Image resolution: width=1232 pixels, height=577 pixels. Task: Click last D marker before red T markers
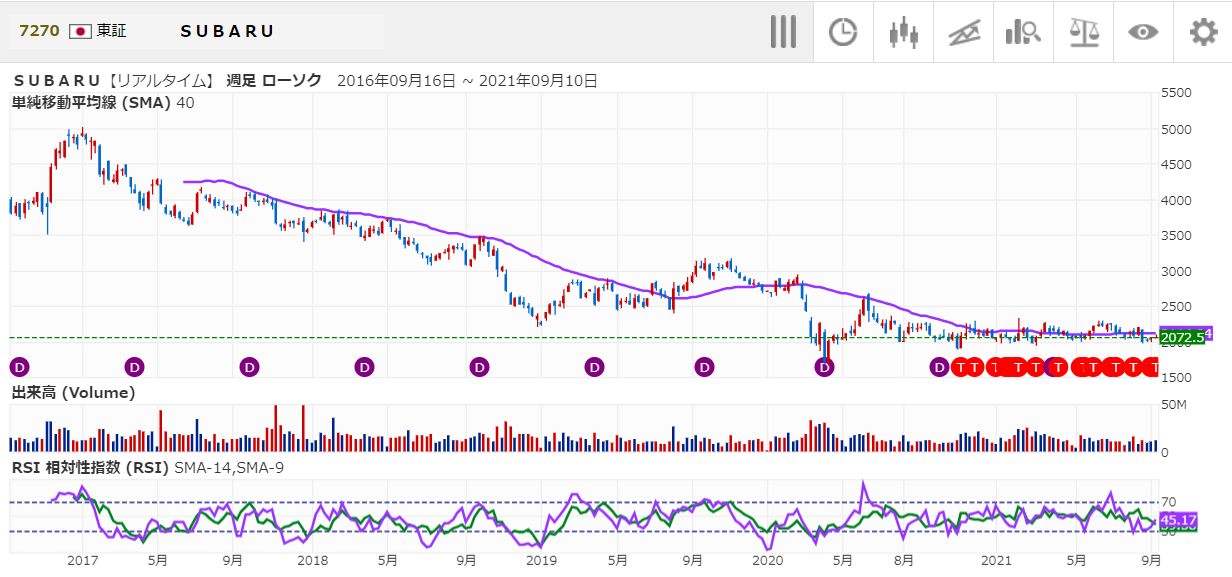[939, 367]
